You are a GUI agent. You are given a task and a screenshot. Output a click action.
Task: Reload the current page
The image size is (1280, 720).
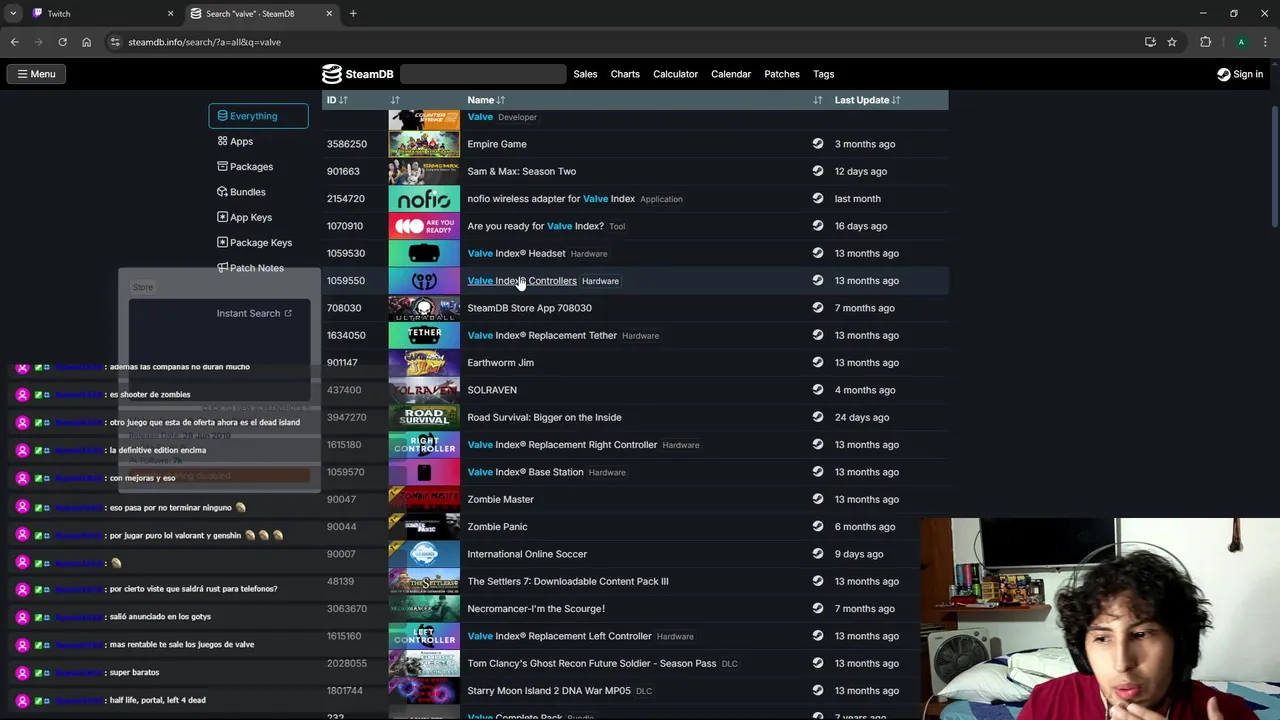[62, 42]
